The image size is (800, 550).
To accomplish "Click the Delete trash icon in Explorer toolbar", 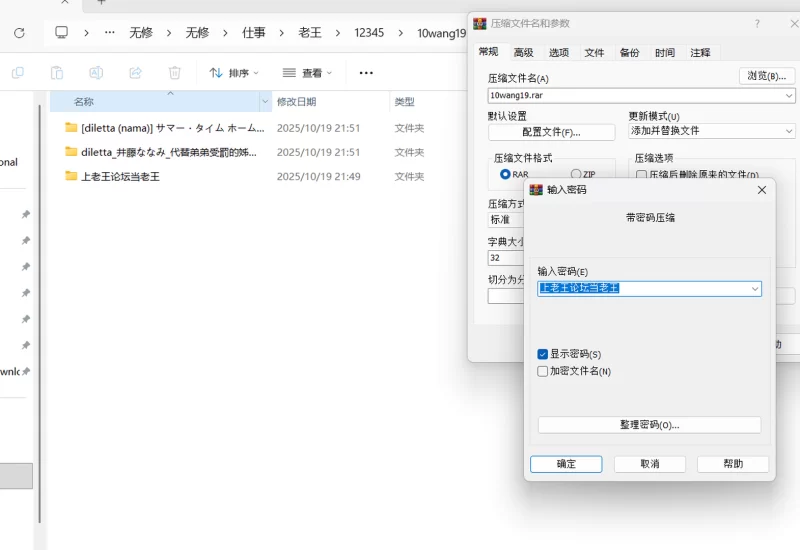I will click(174, 72).
